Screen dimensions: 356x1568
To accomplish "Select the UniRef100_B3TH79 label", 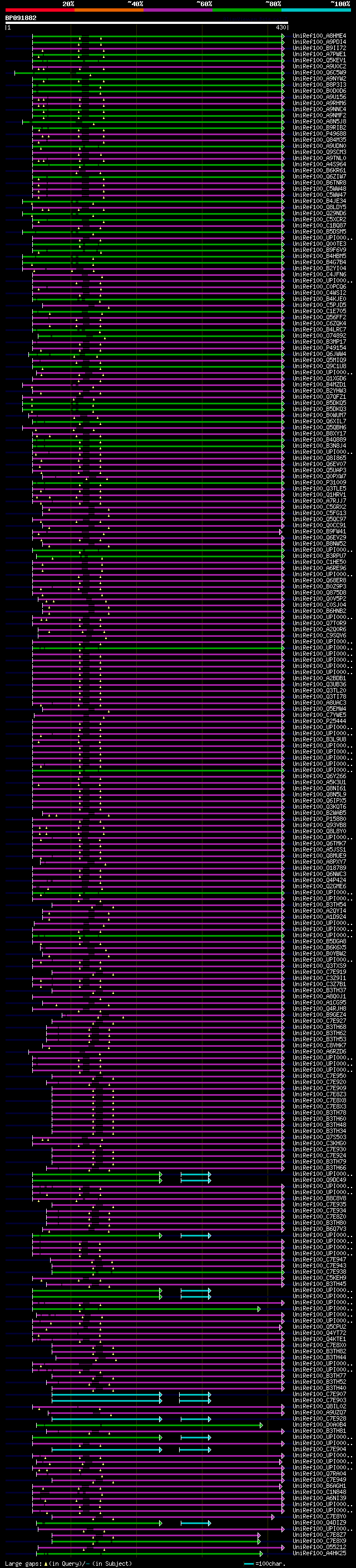I will coord(319,1161).
